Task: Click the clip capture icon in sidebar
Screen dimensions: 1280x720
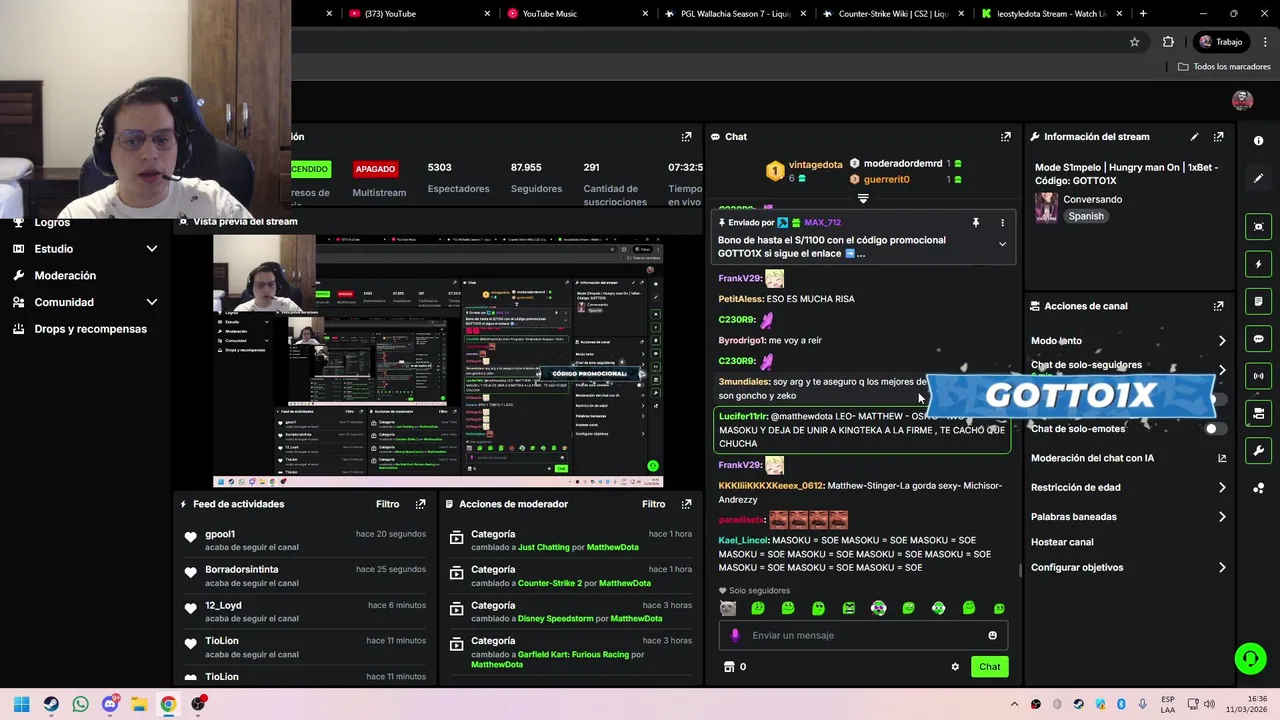Action: (1258, 227)
